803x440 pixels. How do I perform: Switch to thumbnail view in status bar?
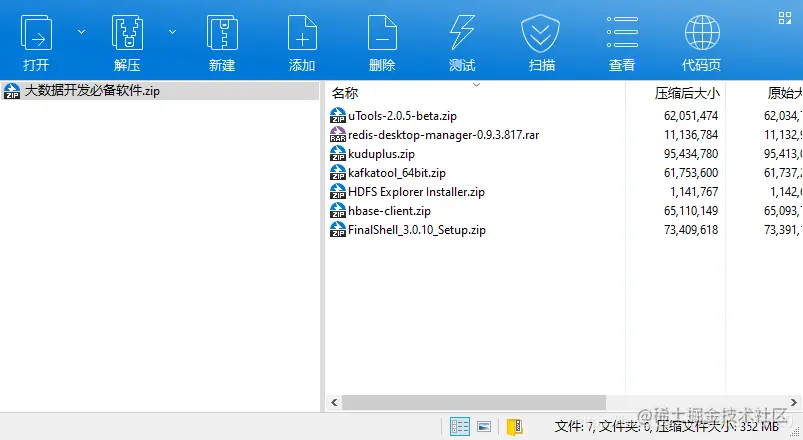pyautogui.click(x=484, y=426)
